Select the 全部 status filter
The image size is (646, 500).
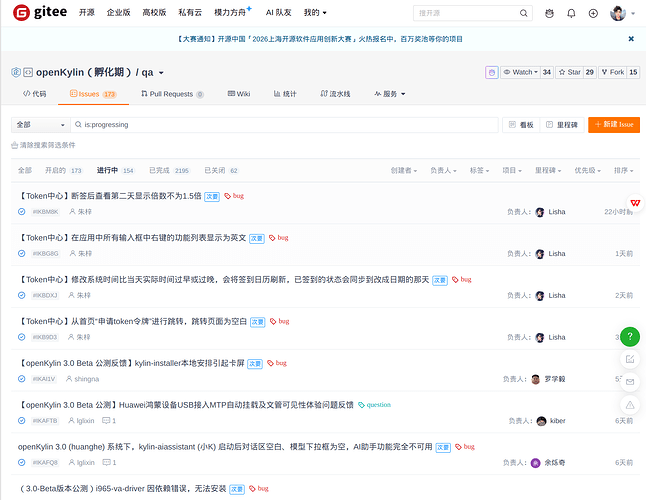[x=25, y=171]
